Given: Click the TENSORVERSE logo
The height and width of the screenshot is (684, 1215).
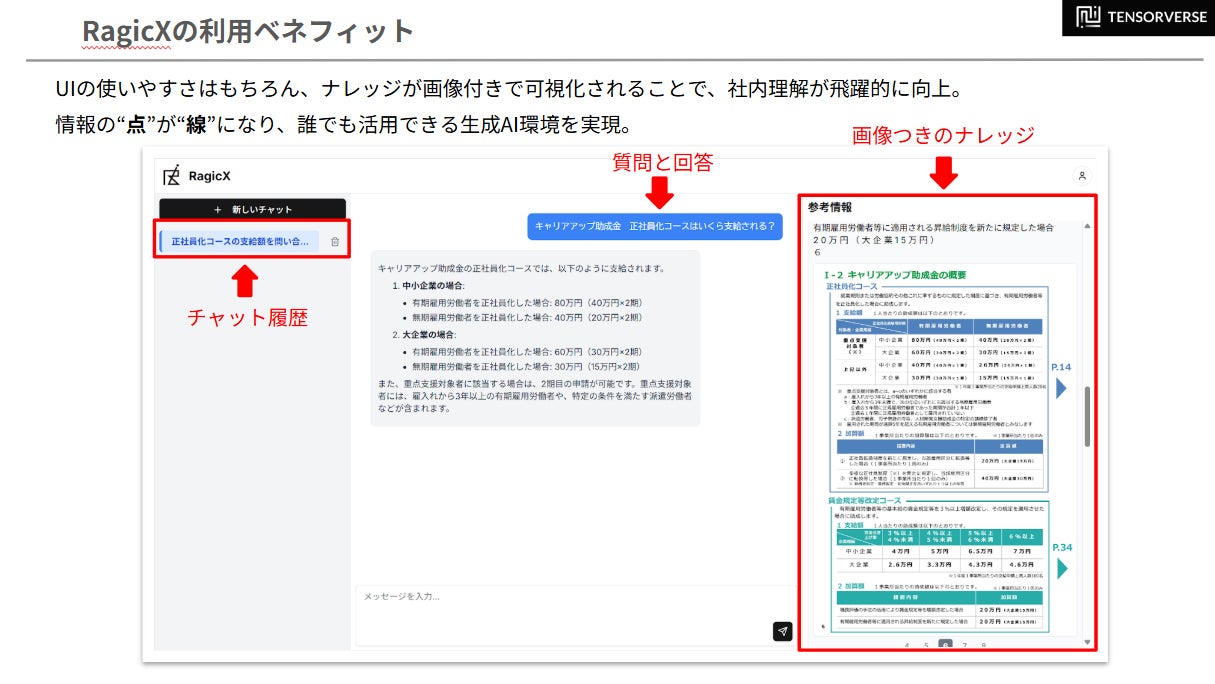Looking at the screenshot, I should pyautogui.click(x=1138, y=17).
